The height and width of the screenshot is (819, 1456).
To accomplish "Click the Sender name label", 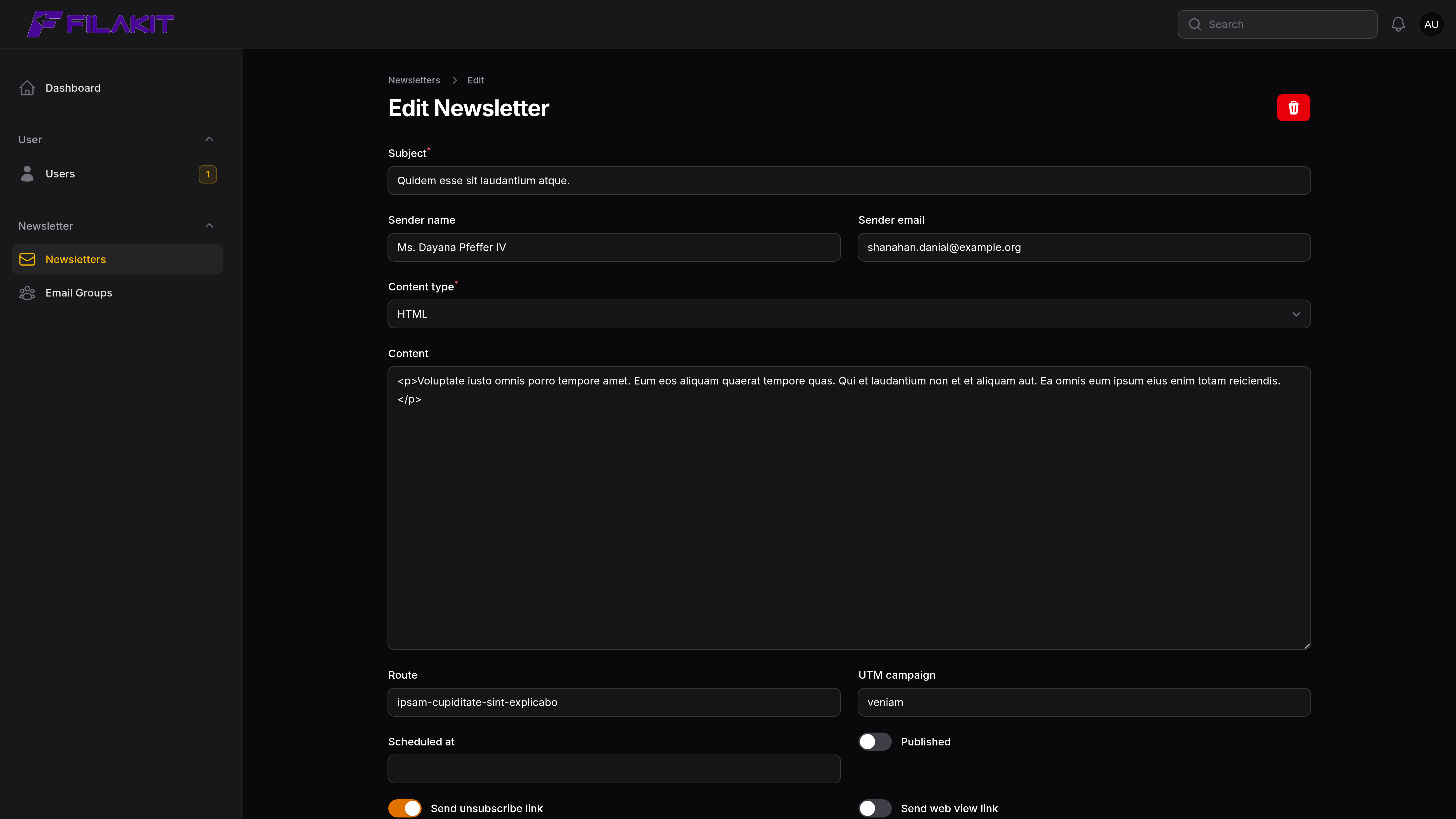I will tap(422, 220).
